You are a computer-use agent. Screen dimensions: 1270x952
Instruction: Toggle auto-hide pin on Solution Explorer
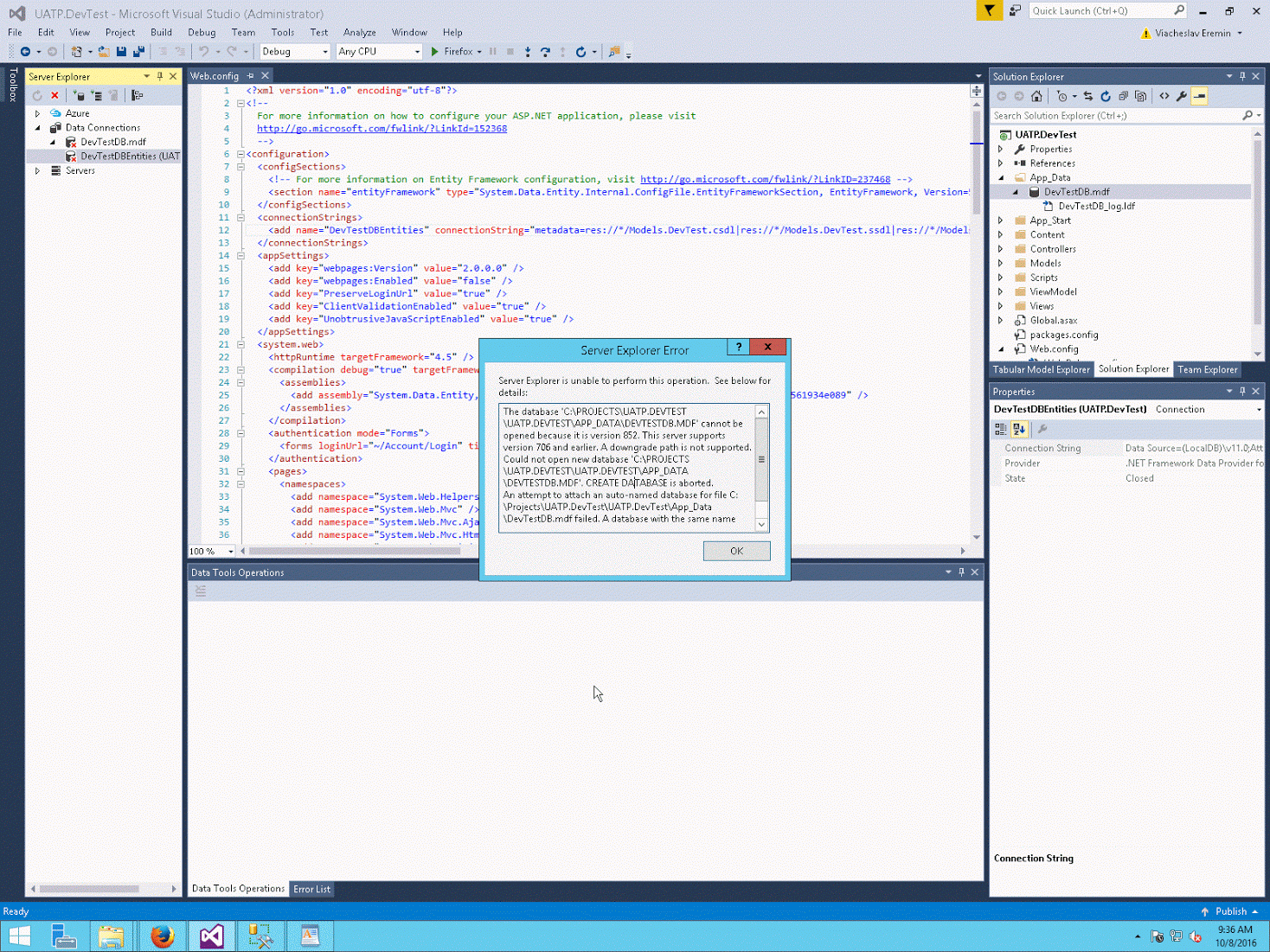1242,76
